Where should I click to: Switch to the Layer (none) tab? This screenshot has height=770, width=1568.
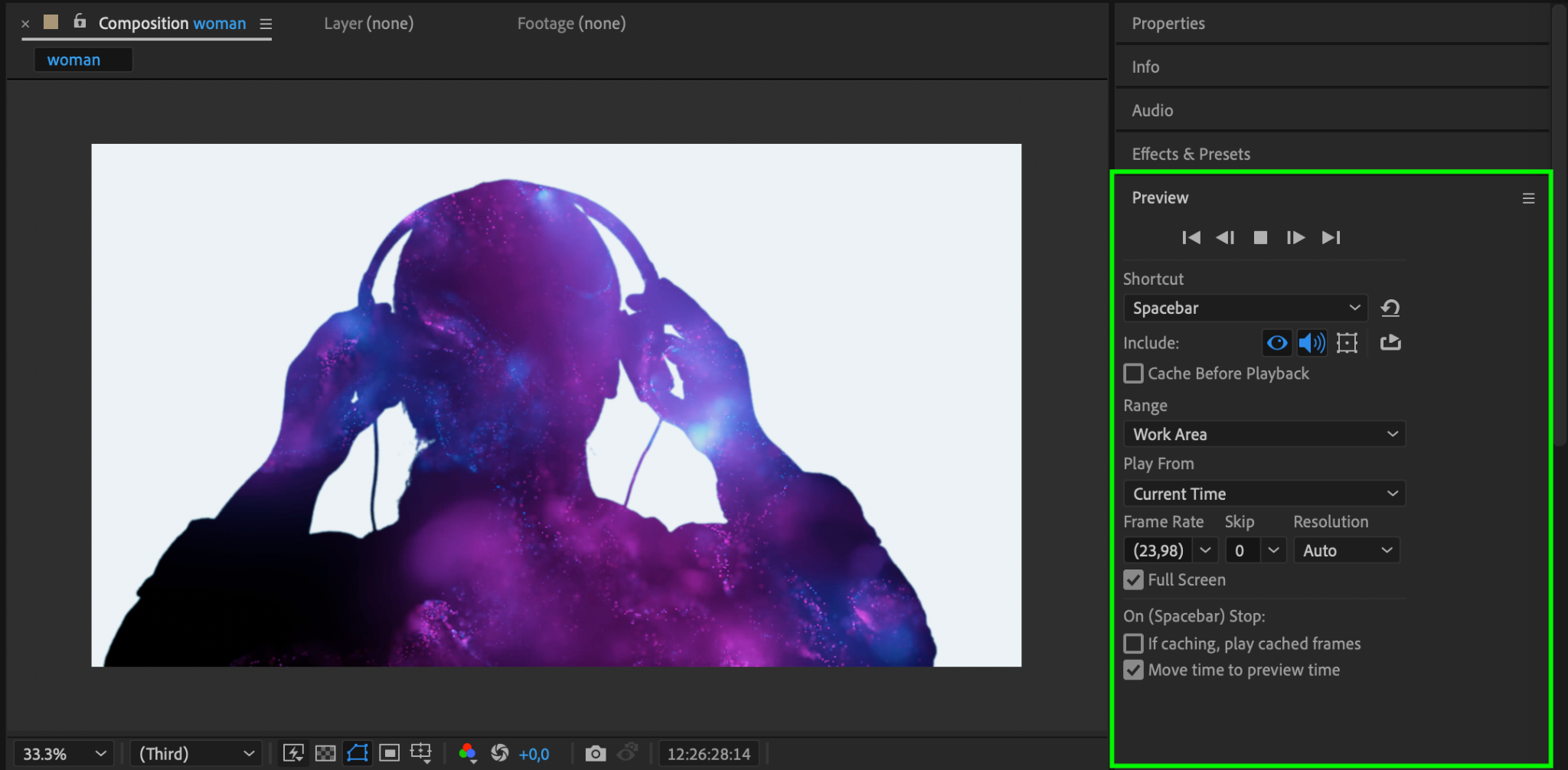pyautogui.click(x=368, y=24)
